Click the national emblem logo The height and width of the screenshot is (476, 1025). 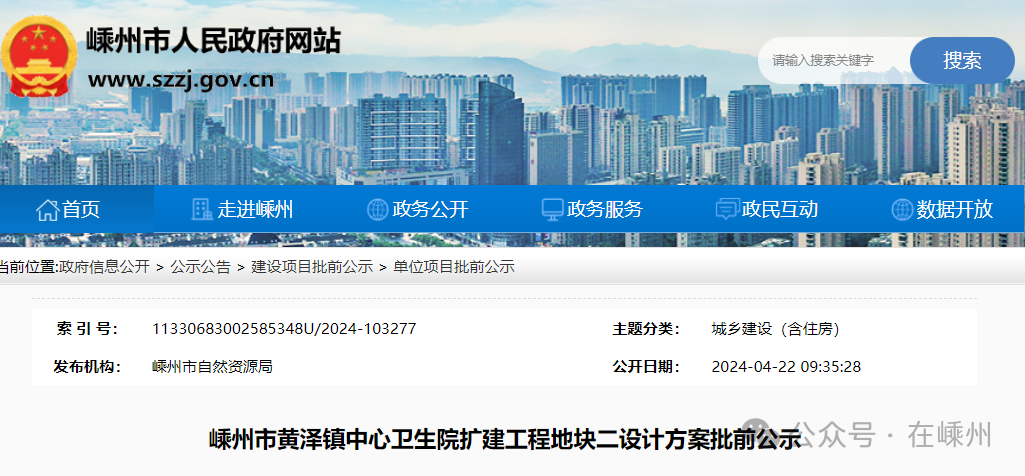39,56
